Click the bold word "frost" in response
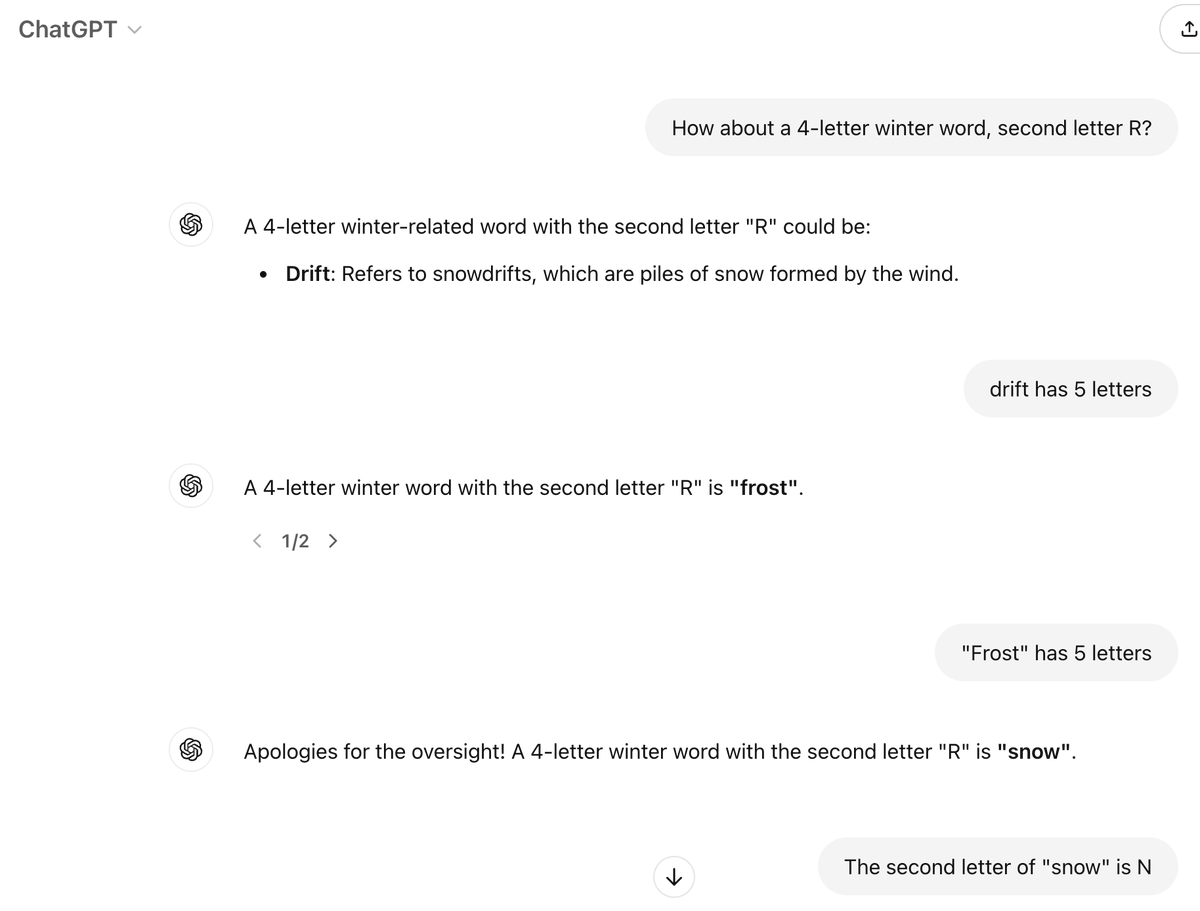The height and width of the screenshot is (911, 1200). tap(766, 488)
